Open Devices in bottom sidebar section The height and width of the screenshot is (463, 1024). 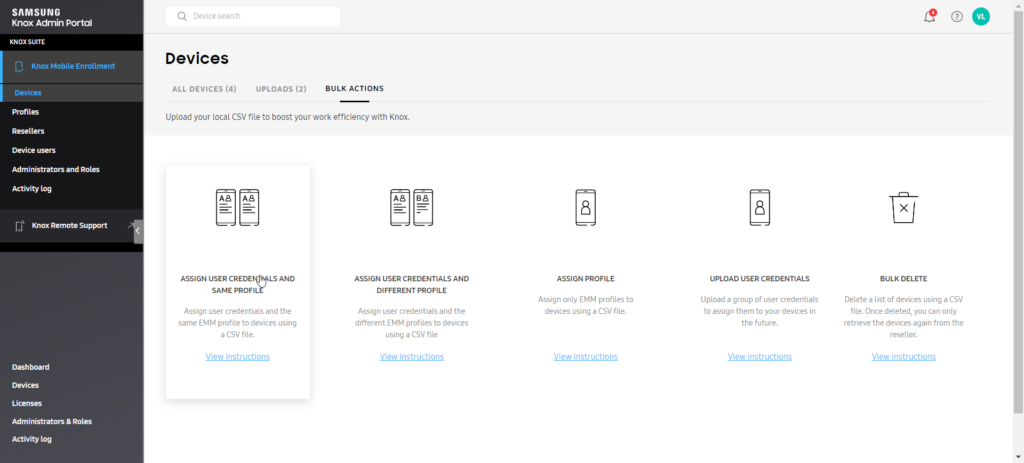click(x=25, y=385)
